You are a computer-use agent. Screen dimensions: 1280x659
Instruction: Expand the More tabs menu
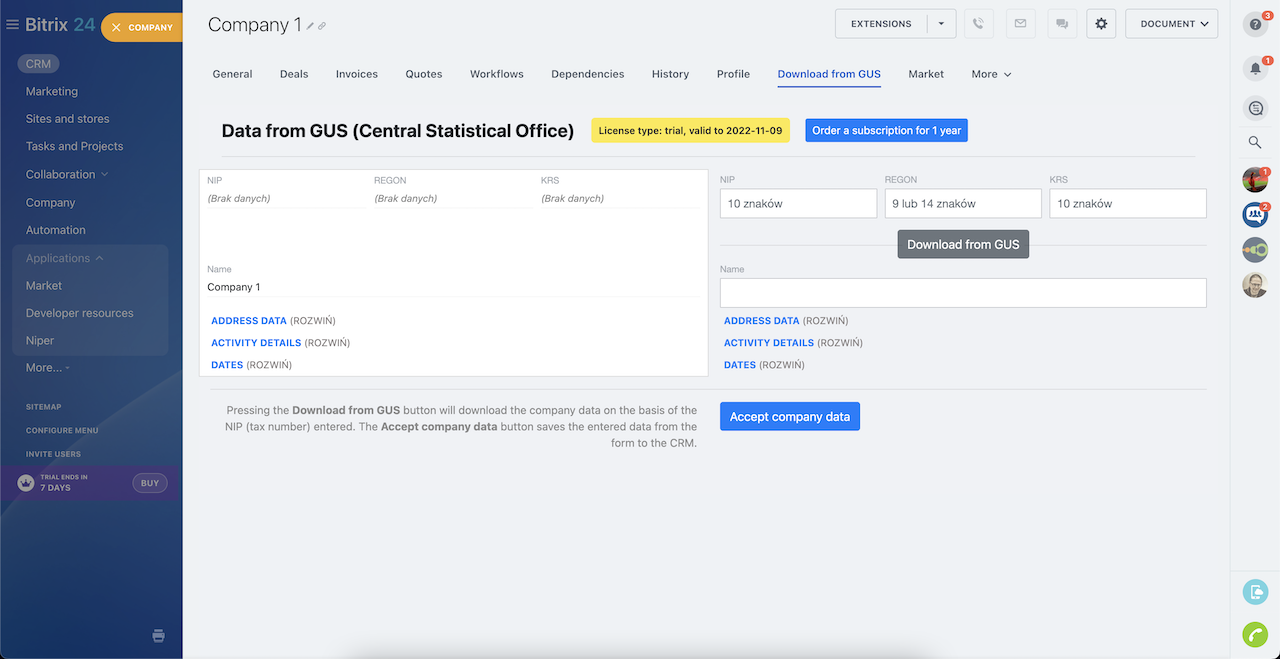[x=991, y=74]
